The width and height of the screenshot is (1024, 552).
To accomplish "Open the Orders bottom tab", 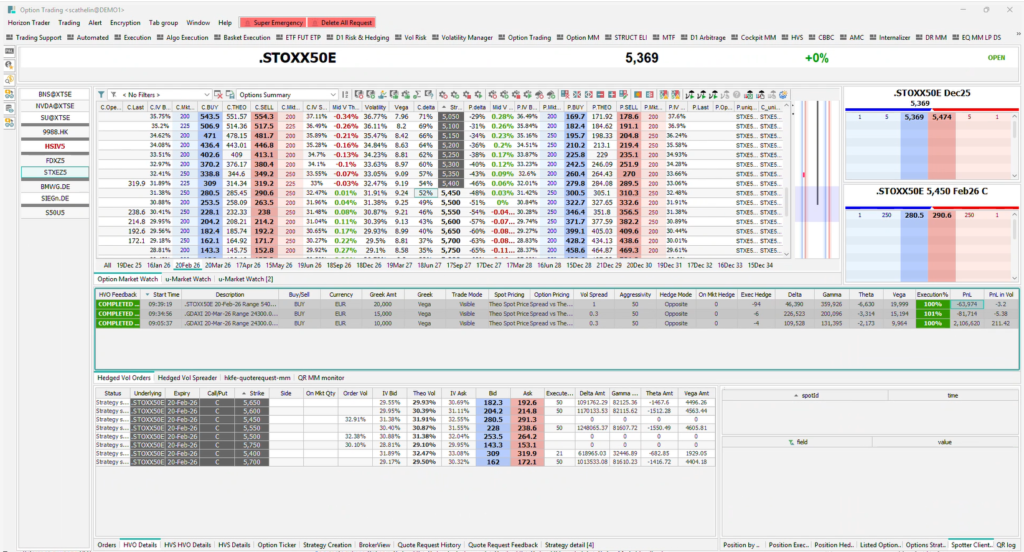I will coord(106,545).
